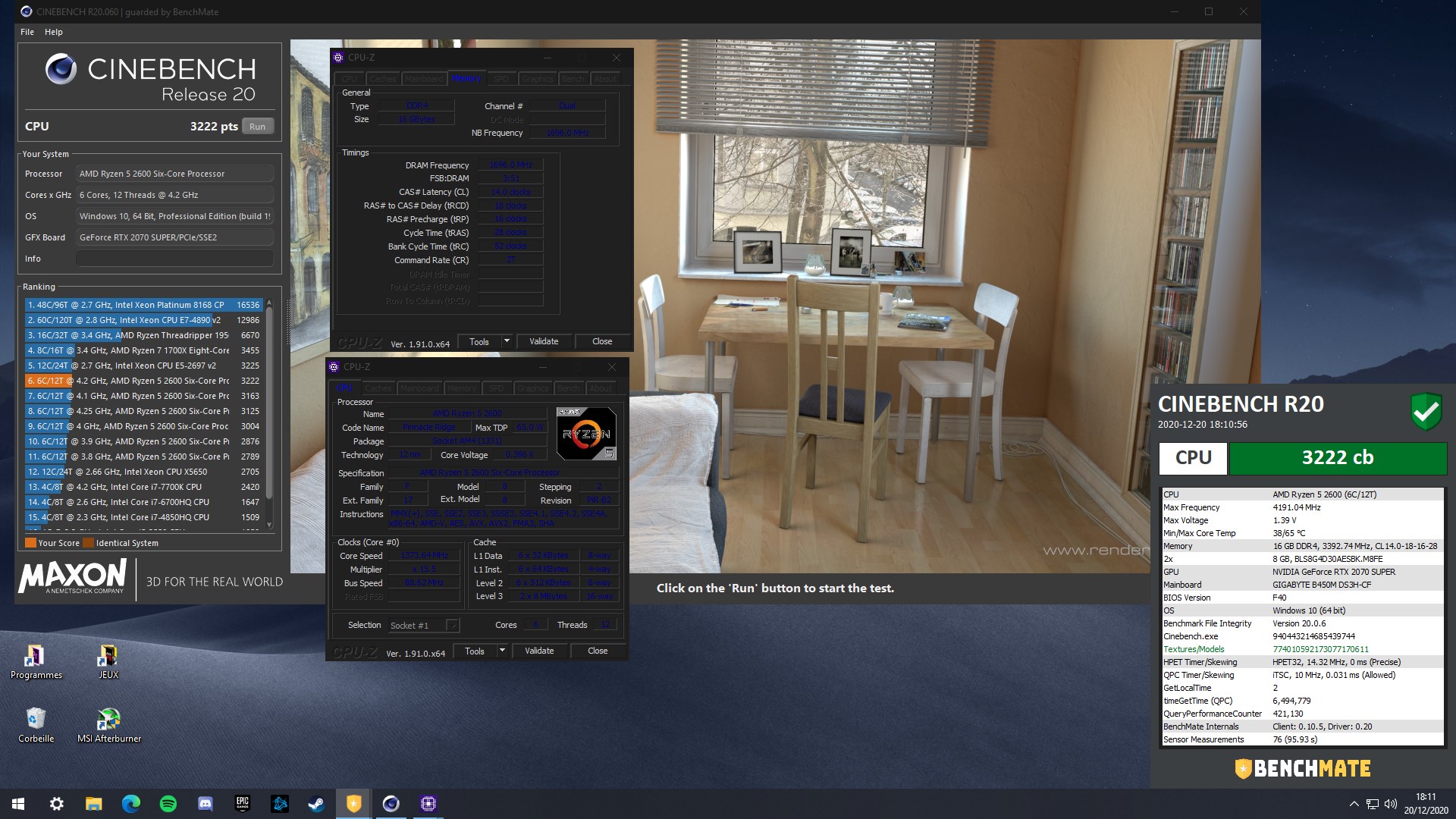Click the Cinebench Info input field

click(x=174, y=259)
